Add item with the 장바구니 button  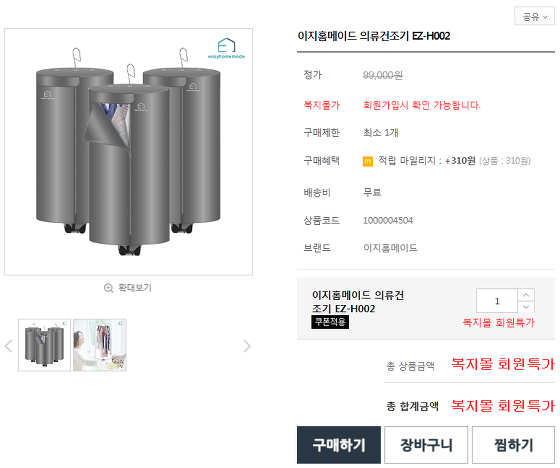426,445
